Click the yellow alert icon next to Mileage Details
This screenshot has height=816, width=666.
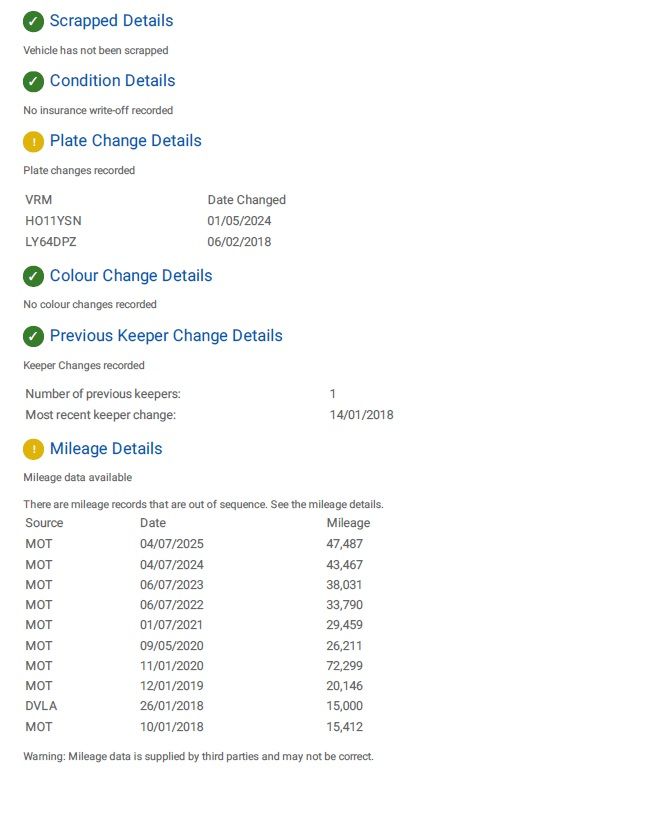tap(33, 449)
